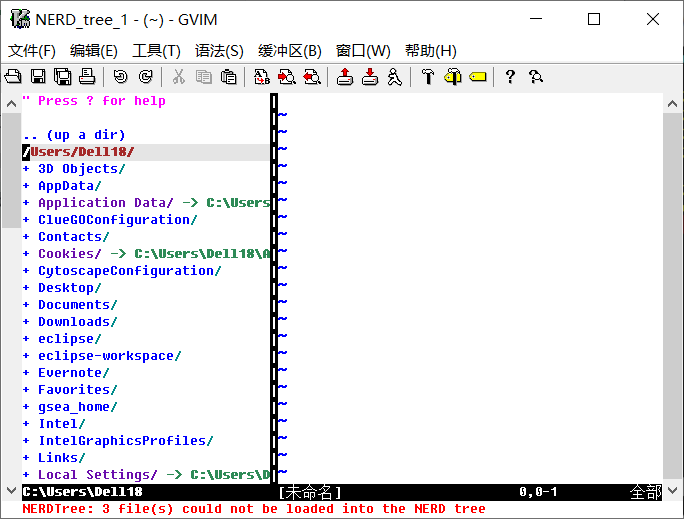Click the Make hammer icon
Viewport: 684px width, 519px height.
(428, 77)
